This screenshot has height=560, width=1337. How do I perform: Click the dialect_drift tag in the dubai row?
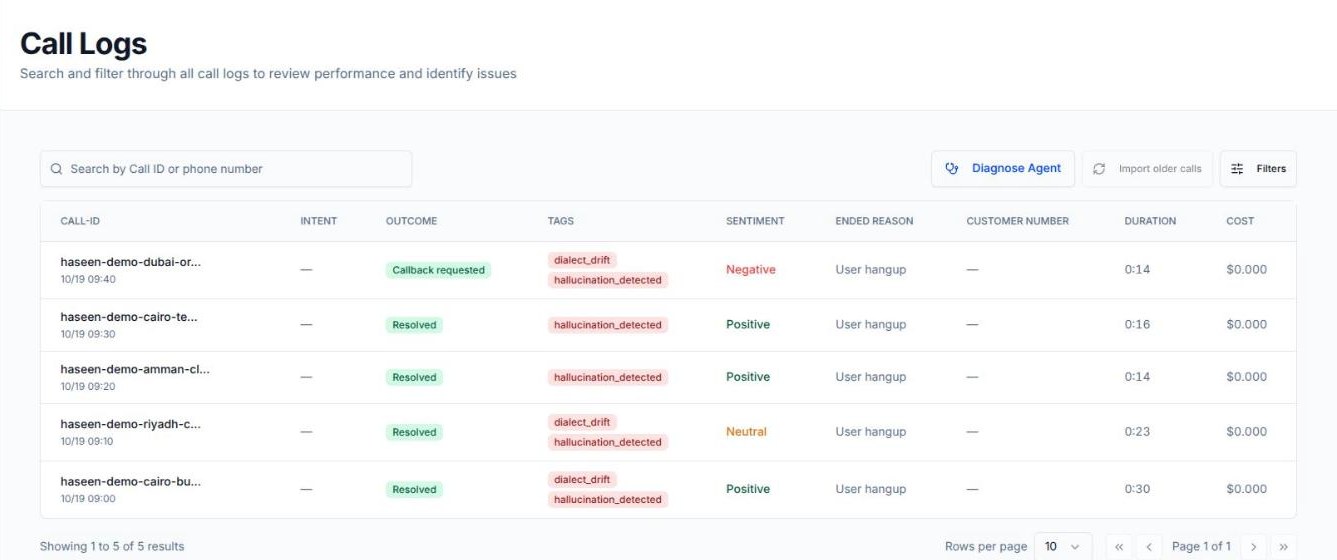pos(582,260)
